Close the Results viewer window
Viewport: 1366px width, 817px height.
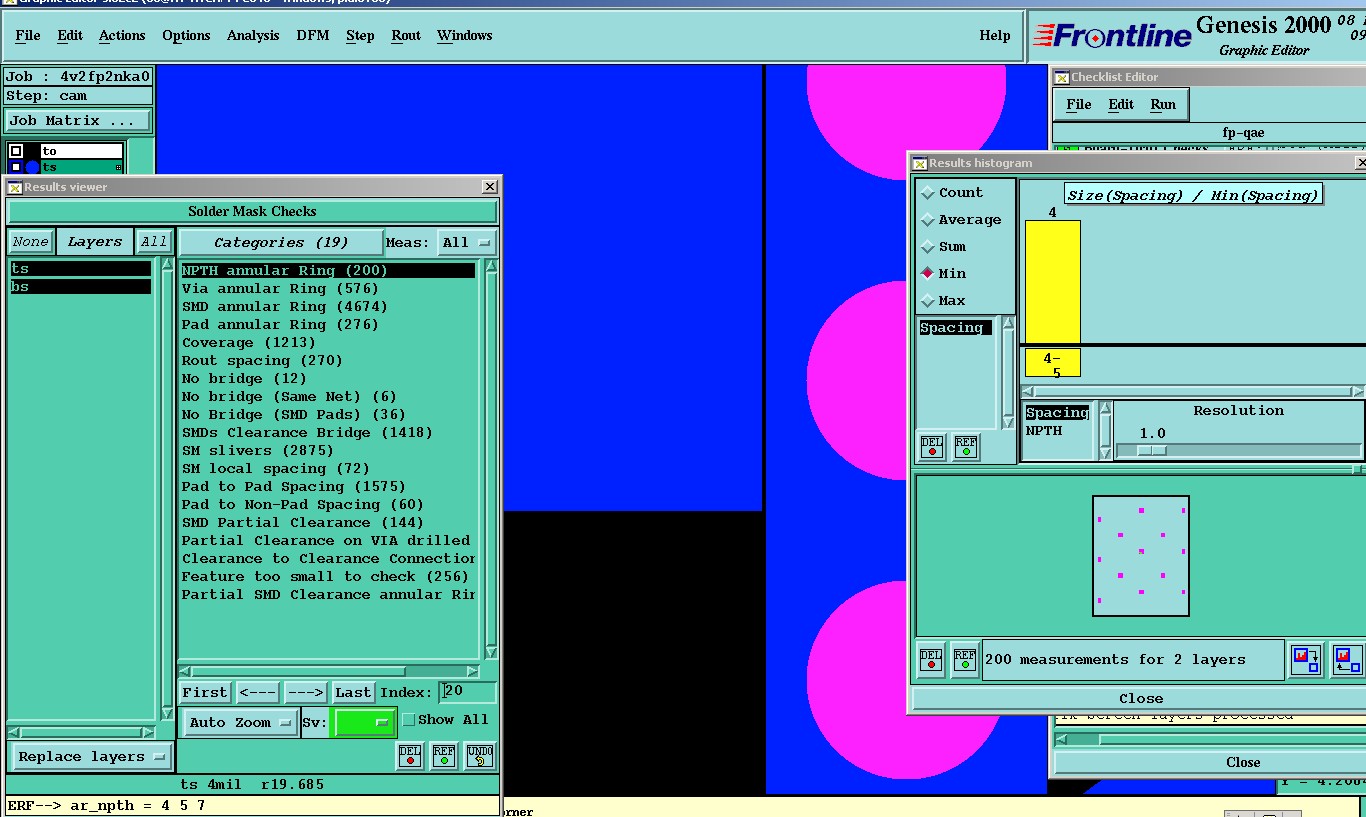click(489, 187)
